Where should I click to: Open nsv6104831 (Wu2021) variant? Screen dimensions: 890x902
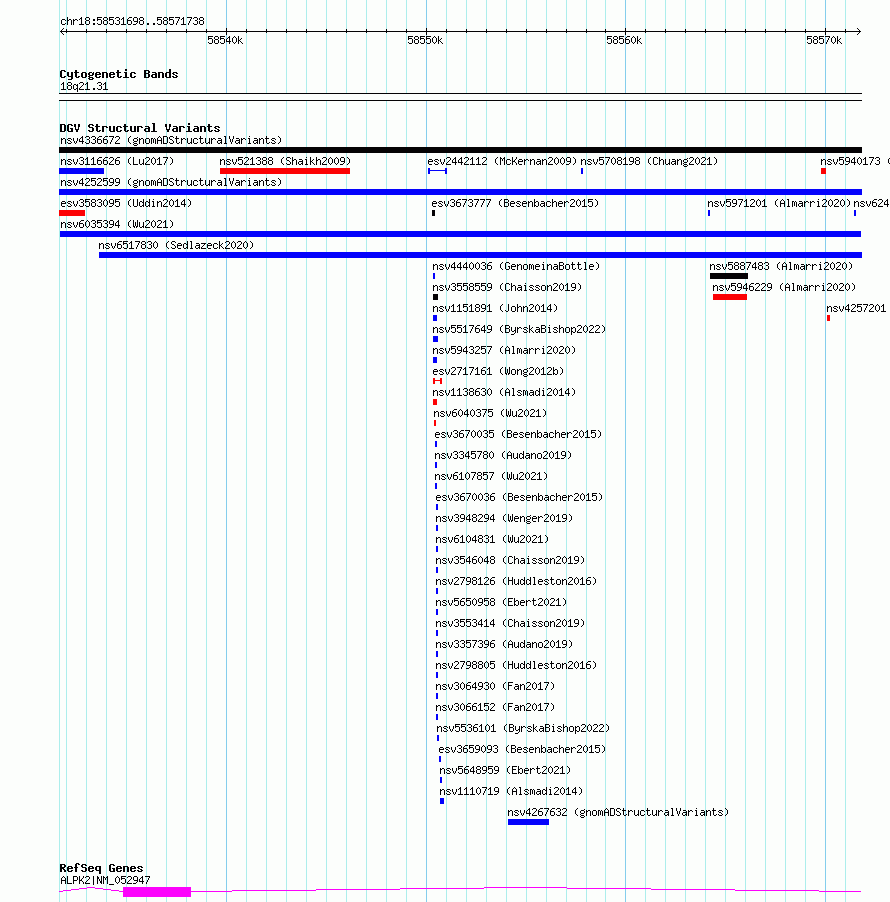[x=492, y=539]
